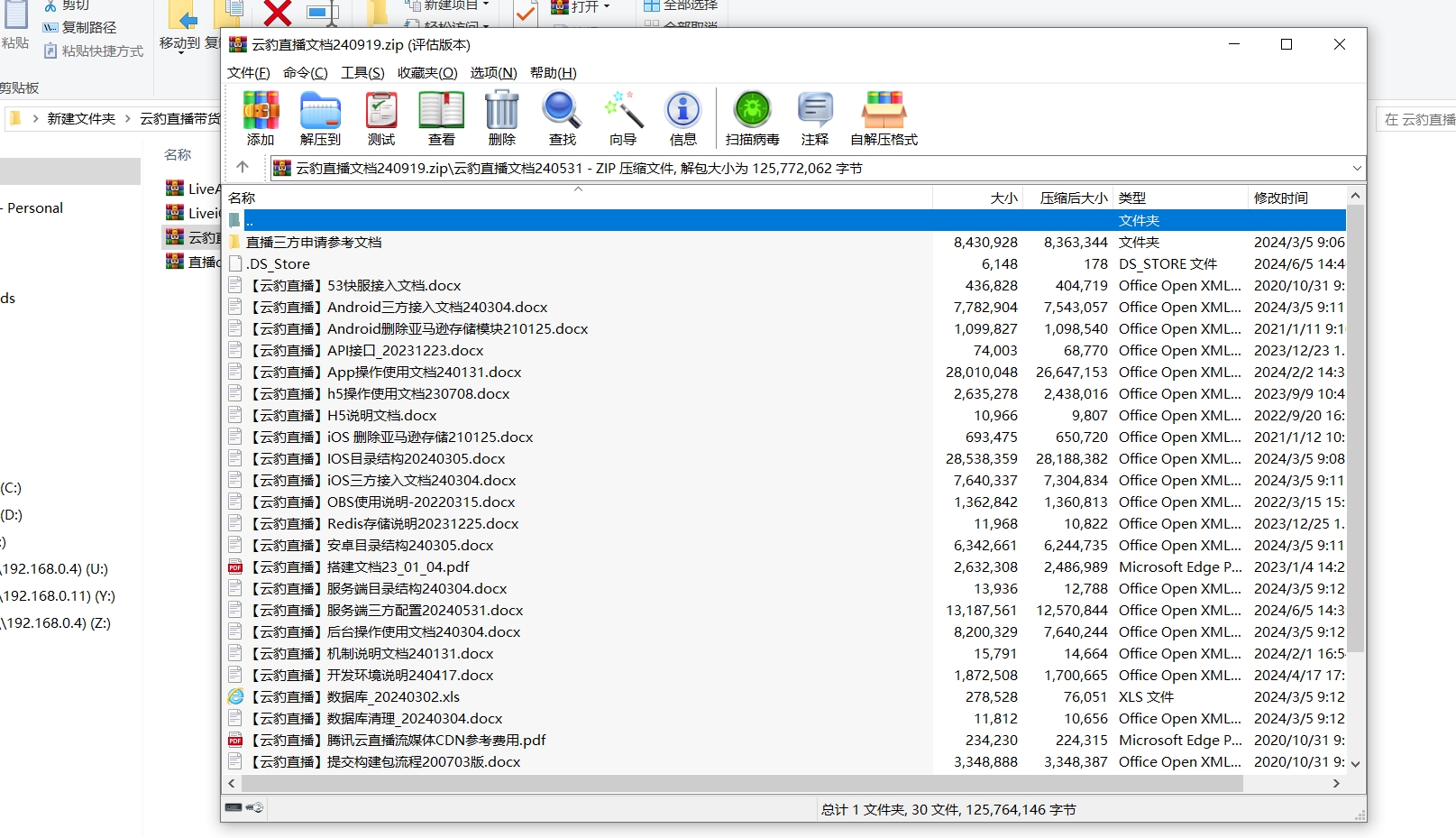
Task: Expand the archive path dropdown arrow
Action: click(1356, 168)
